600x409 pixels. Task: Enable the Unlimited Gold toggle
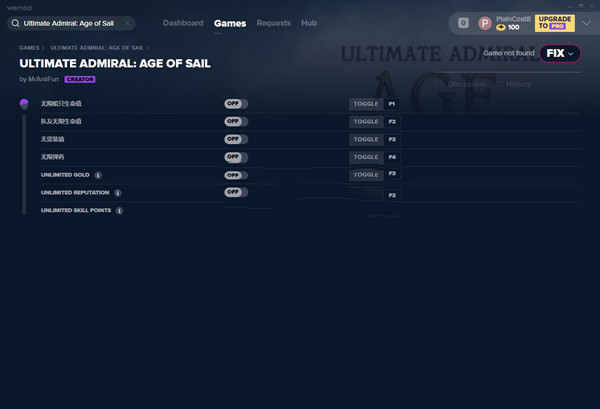point(236,175)
